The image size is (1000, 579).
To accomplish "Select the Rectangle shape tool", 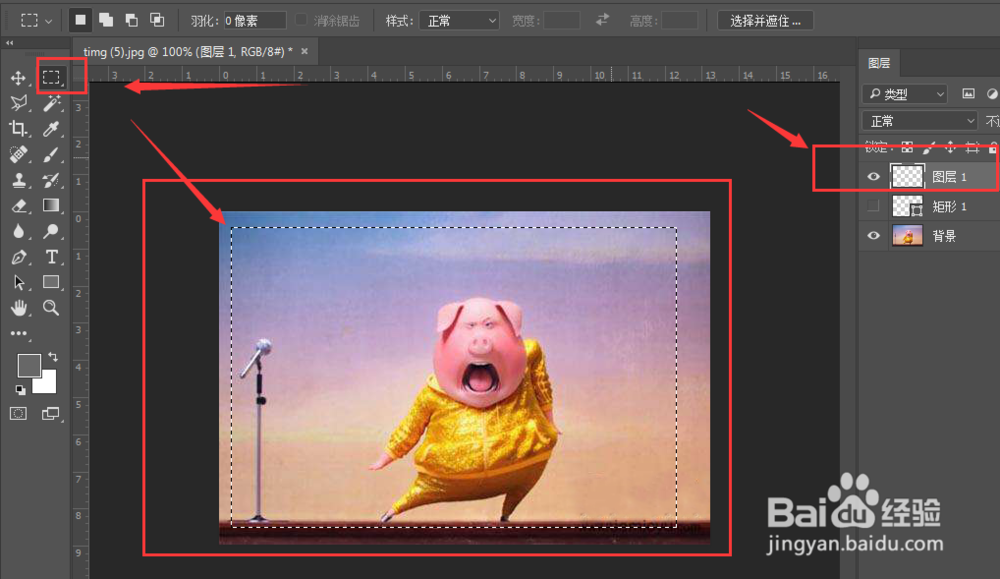I will click(51, 282).
